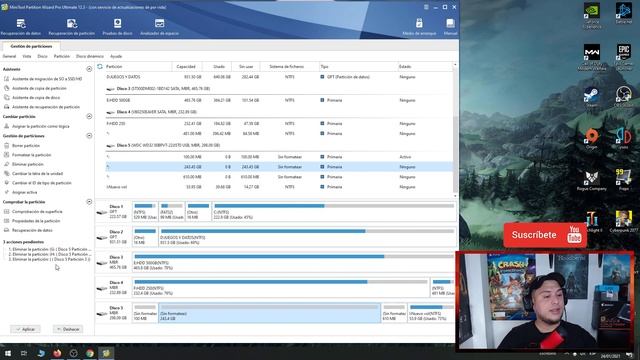The image size is (640, 360).
Task: Choose Formatear la partición
Action: click(x=28, y=155)
